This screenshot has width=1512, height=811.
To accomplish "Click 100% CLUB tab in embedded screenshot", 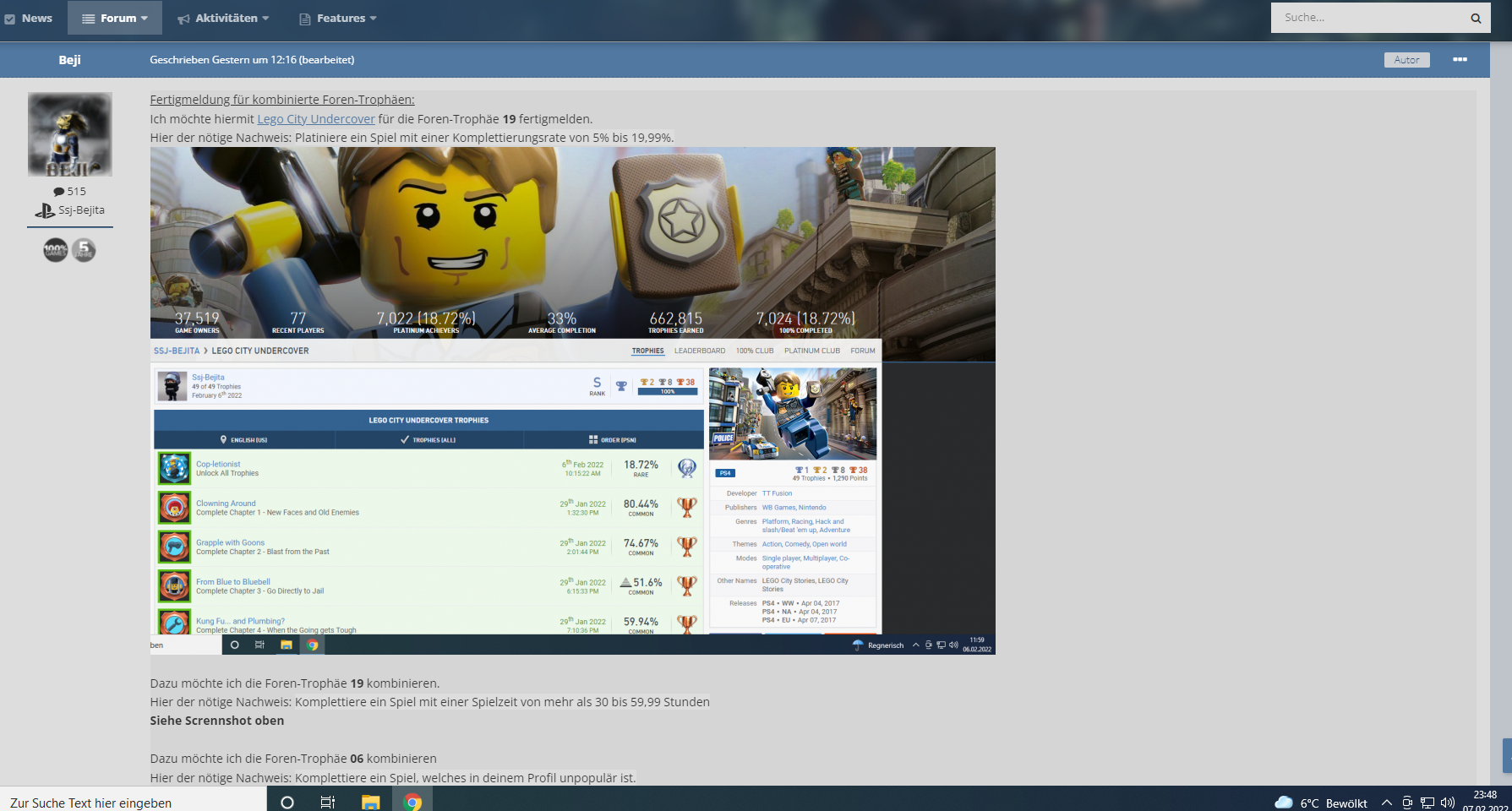I will 755,351.
